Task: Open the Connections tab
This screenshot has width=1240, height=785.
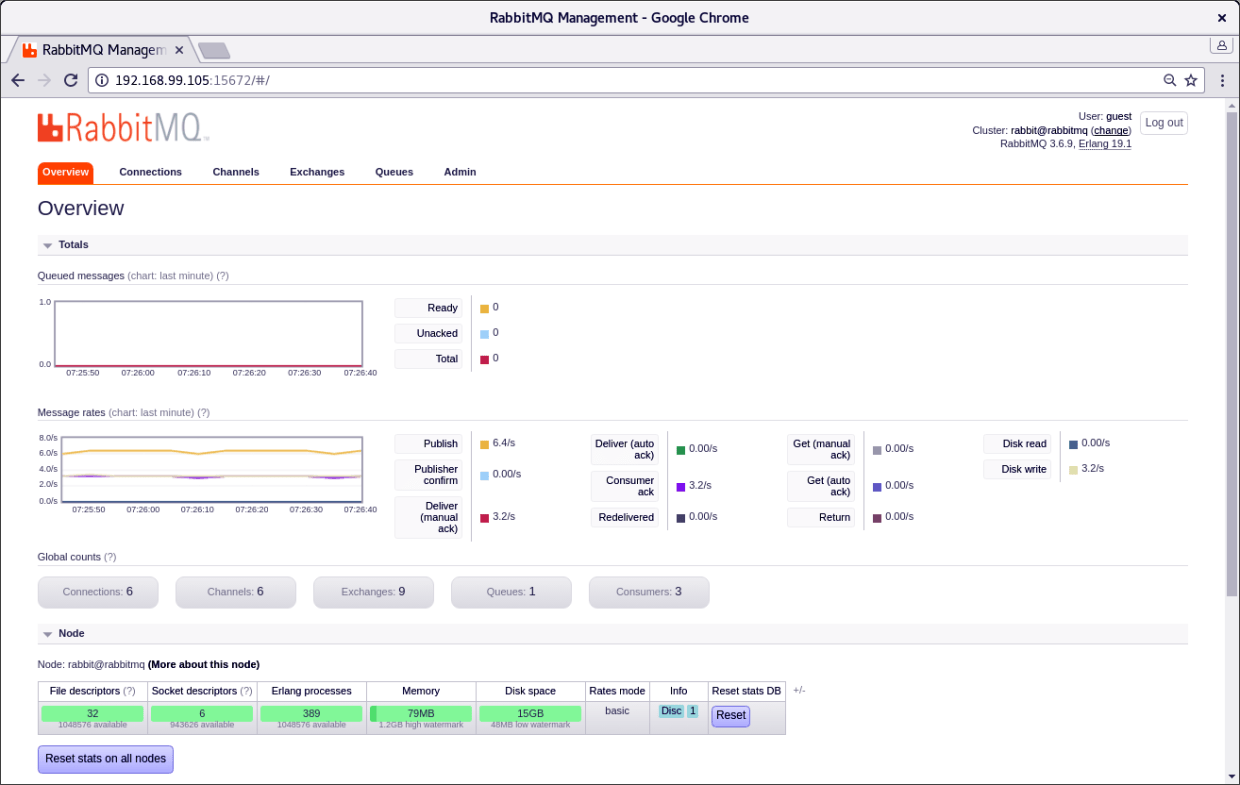Action: coord(151,172)
